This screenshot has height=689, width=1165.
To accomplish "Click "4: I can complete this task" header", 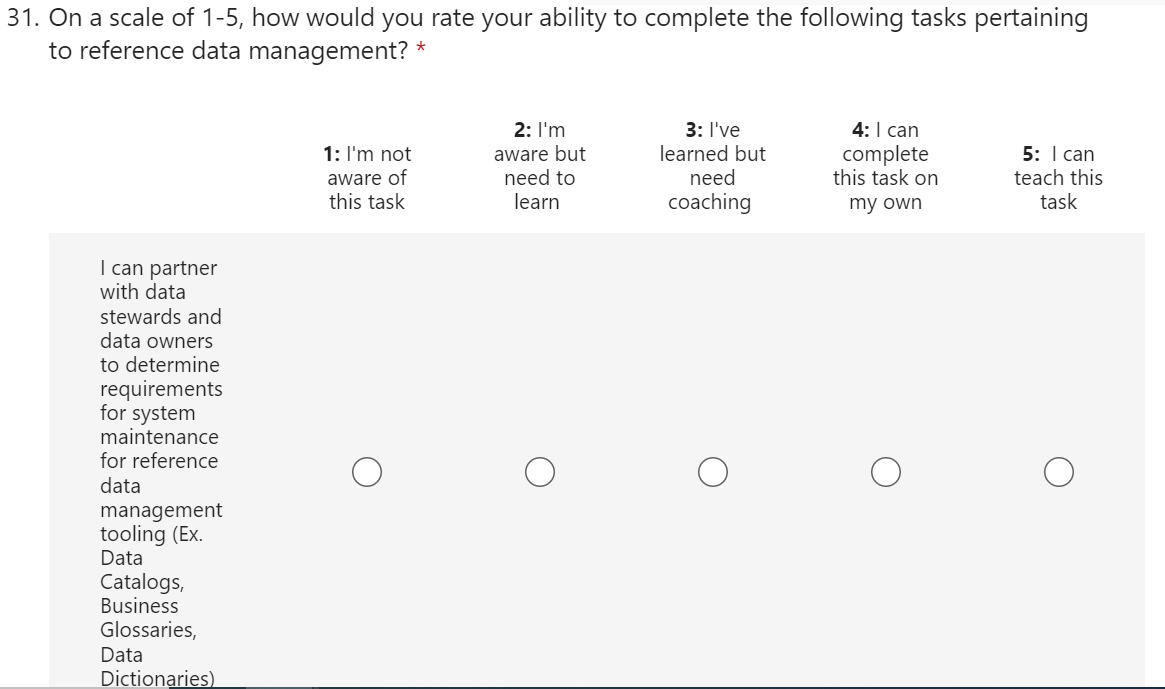I will 886,166.
